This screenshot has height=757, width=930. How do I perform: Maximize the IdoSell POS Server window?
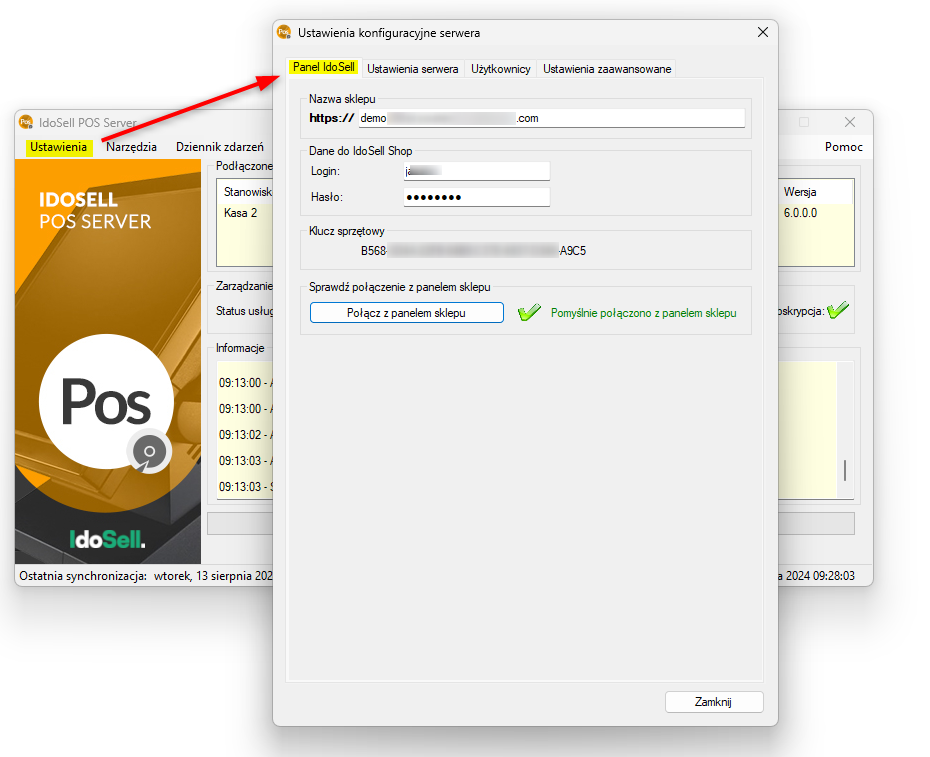804,122
